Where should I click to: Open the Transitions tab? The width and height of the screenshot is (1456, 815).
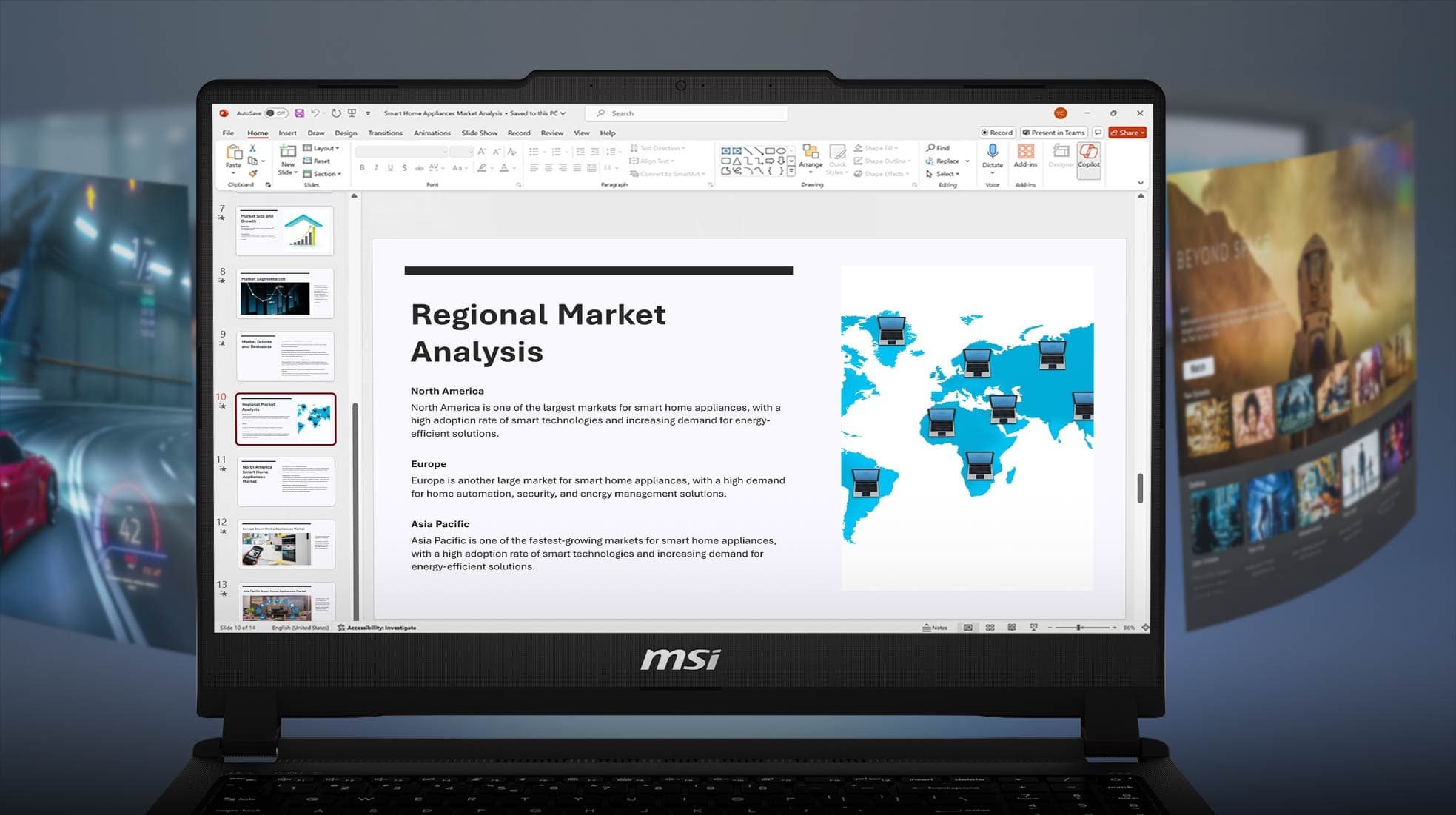(x=385, y=133)
